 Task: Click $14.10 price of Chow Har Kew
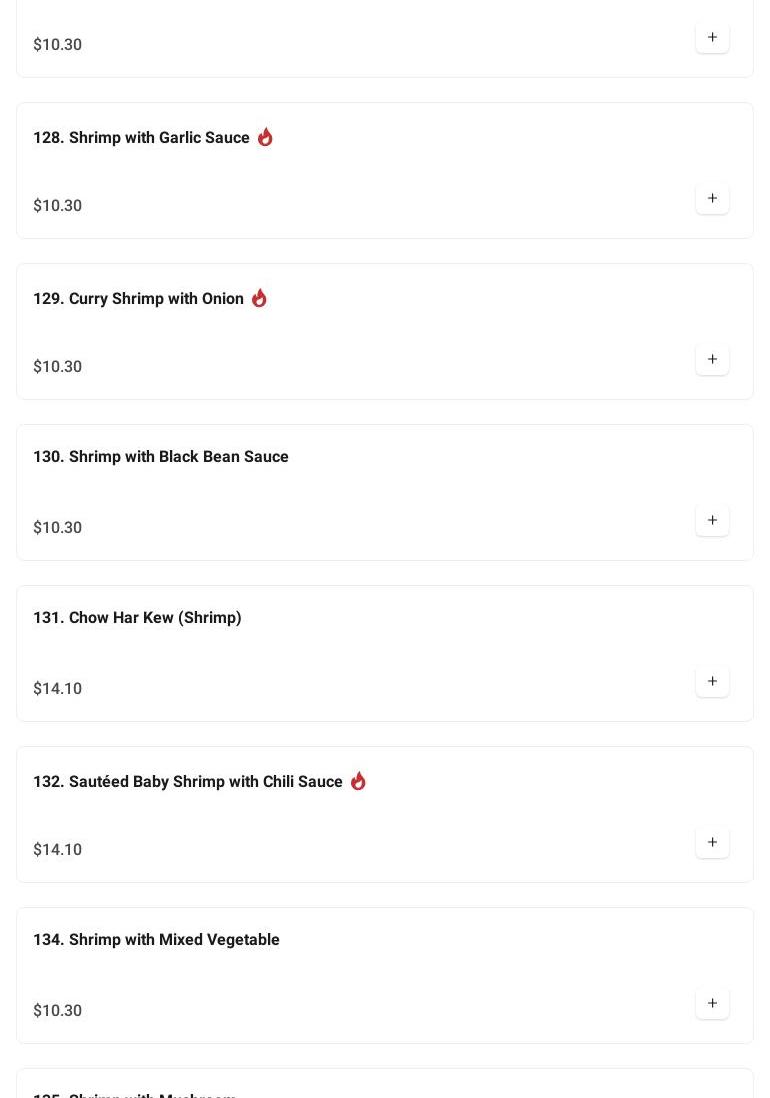[58, 689]
